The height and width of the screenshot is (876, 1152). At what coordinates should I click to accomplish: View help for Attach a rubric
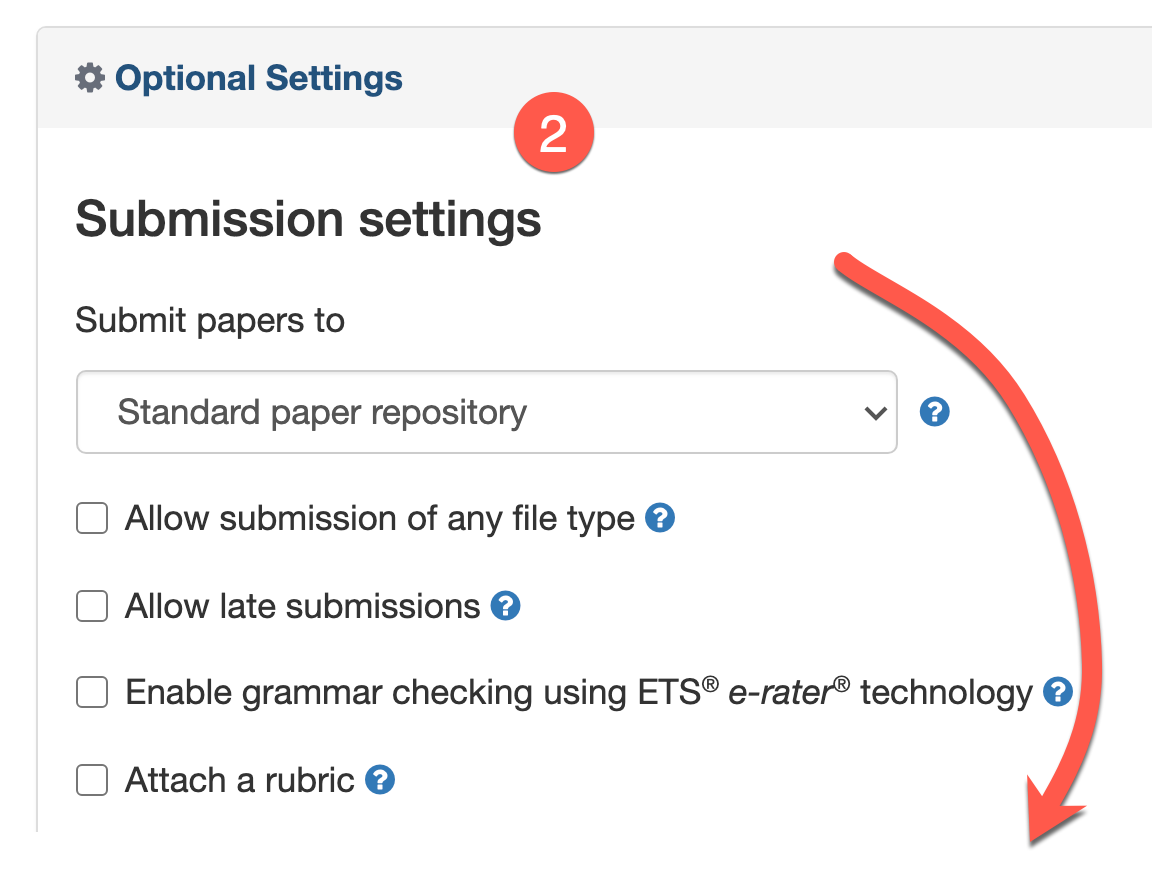click(x=380, y=779)
